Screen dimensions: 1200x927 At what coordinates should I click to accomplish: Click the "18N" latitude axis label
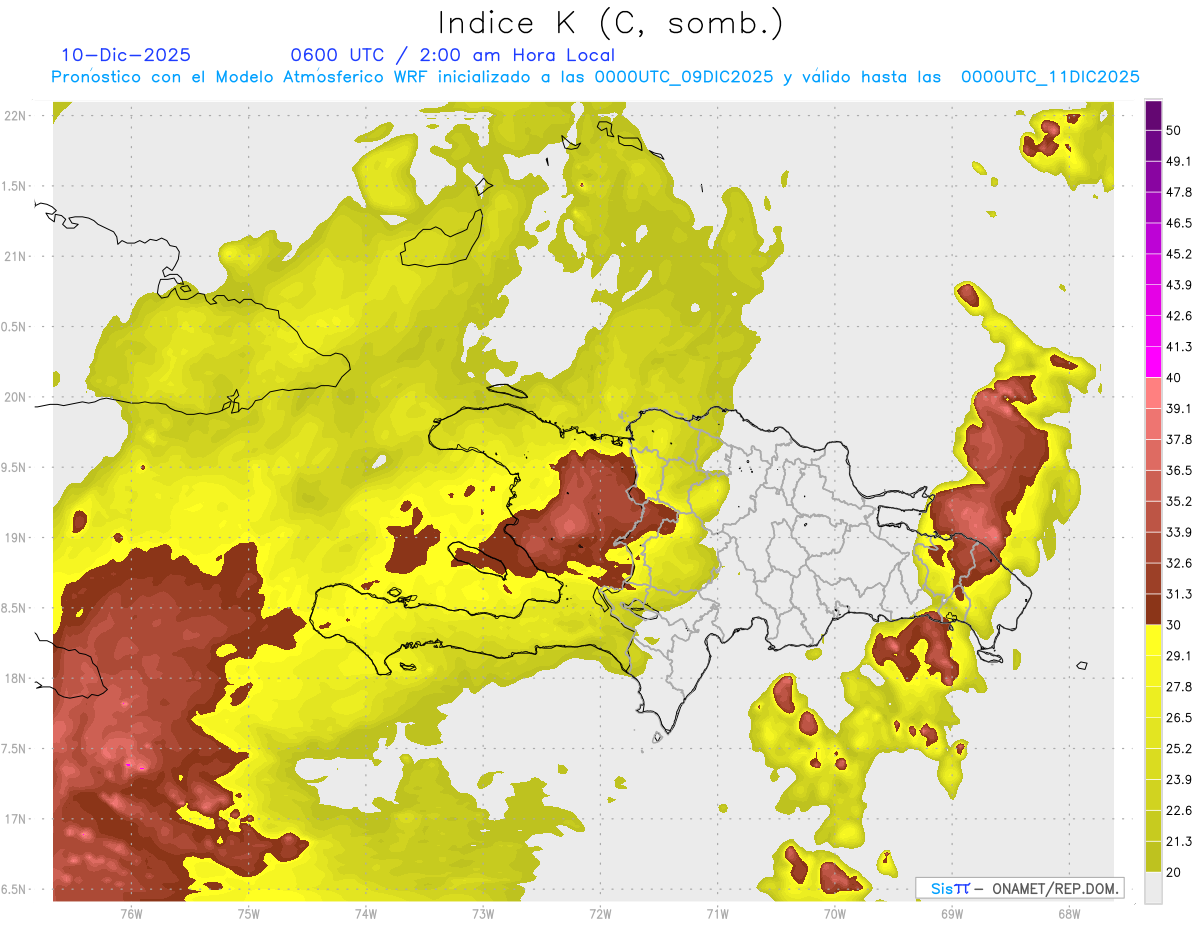[x=17, y=678]
